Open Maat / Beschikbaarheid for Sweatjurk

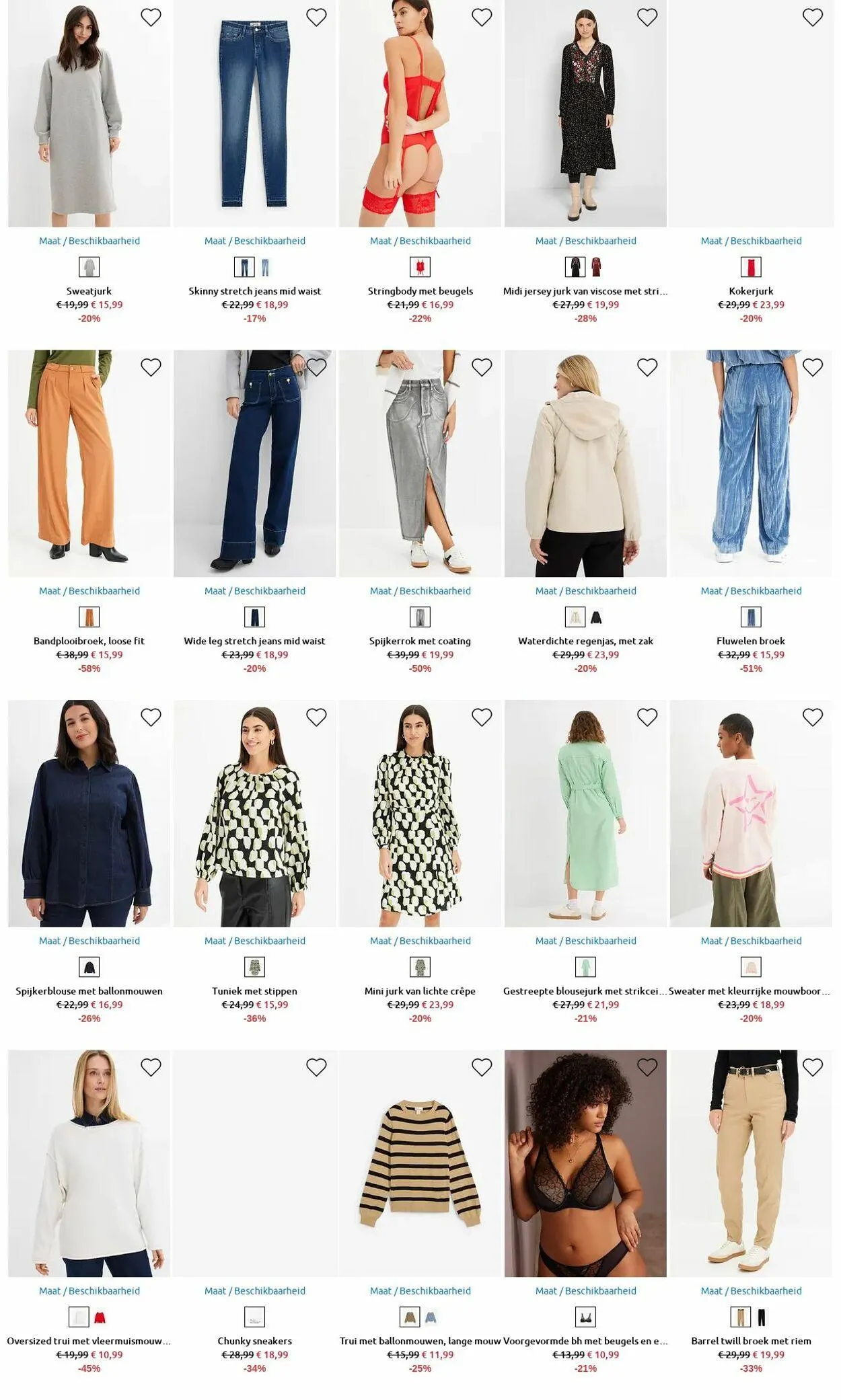point(89,241)
